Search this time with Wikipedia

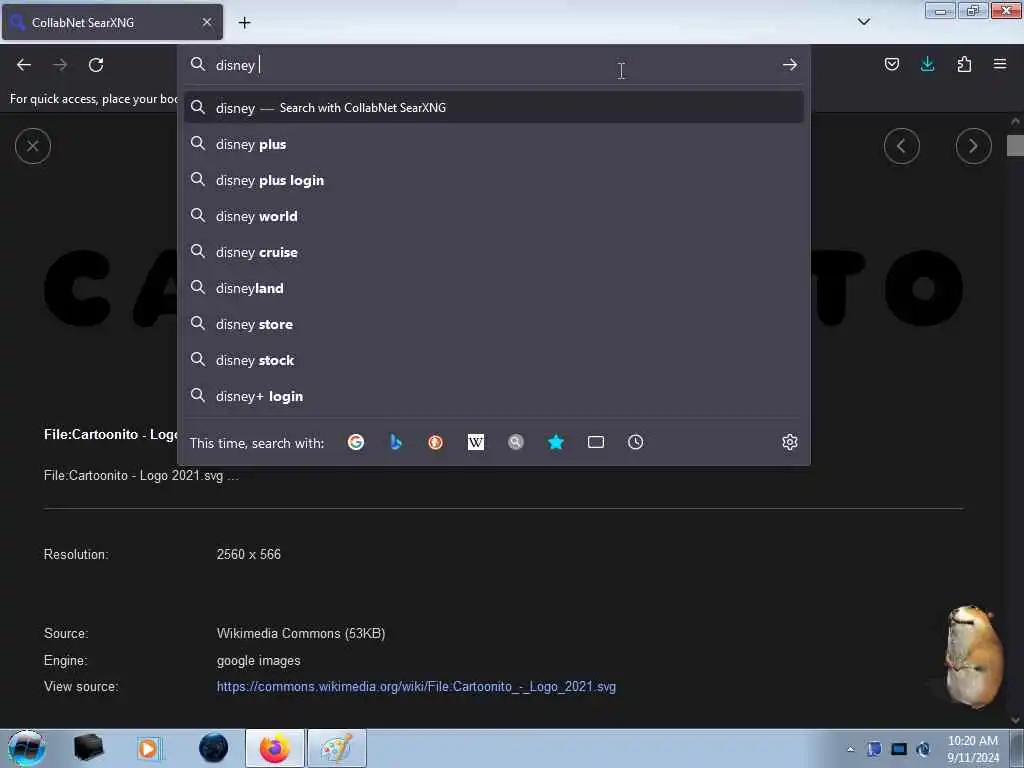tap(475, 442)
